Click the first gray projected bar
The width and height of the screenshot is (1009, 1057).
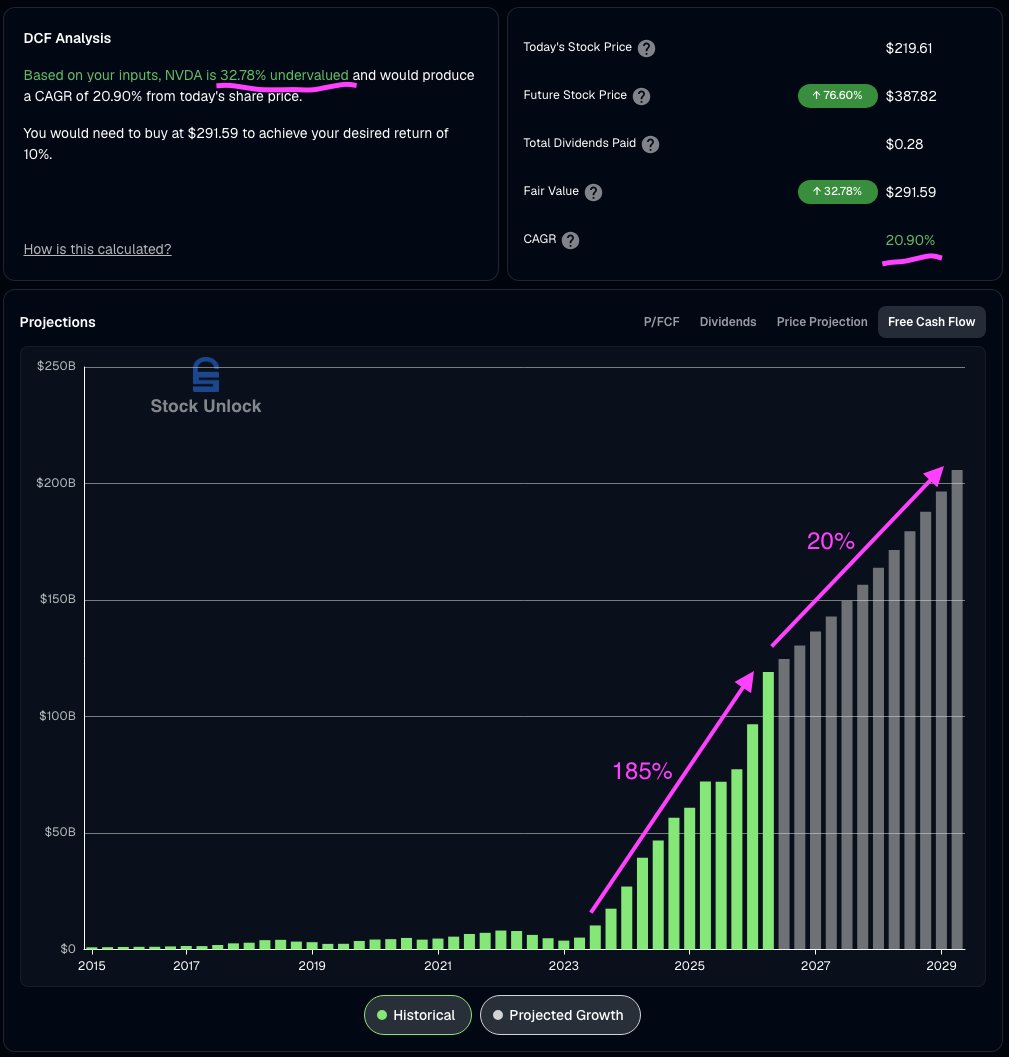point(784,804)
